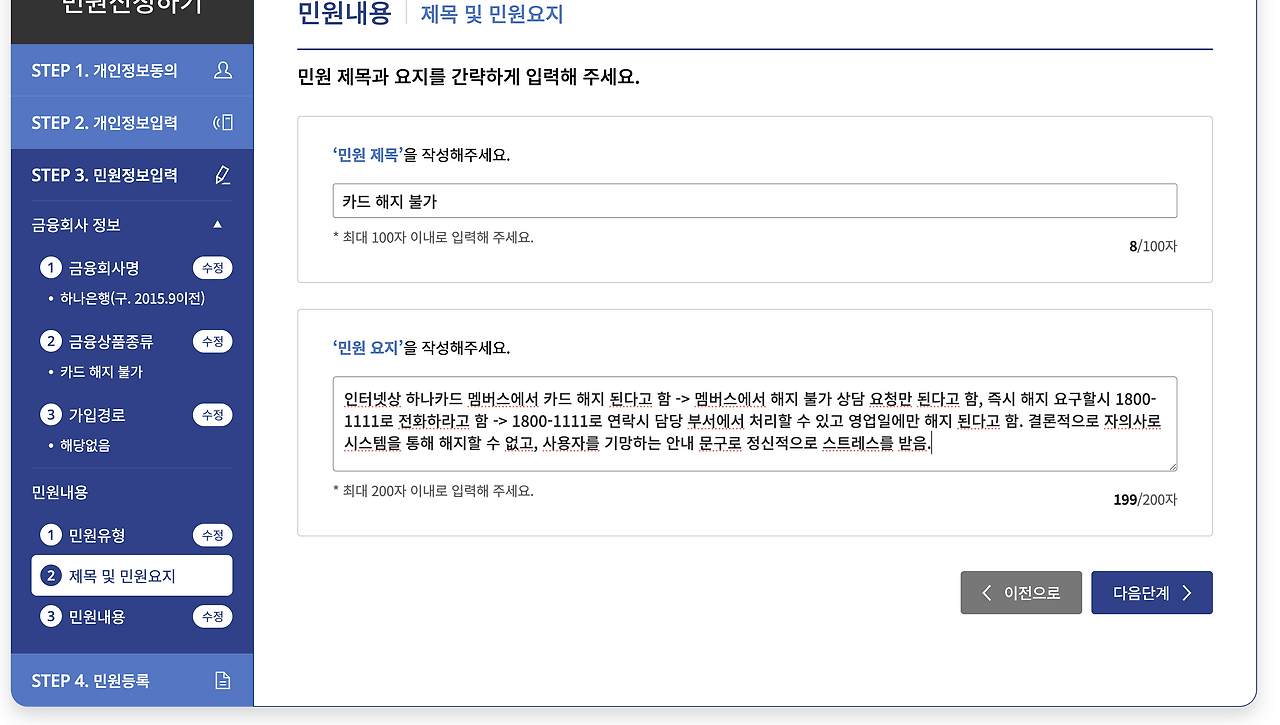Click the 민원 제목 title input field
The height and width of the screenshot is (725, 1280).
pos(754,200)
